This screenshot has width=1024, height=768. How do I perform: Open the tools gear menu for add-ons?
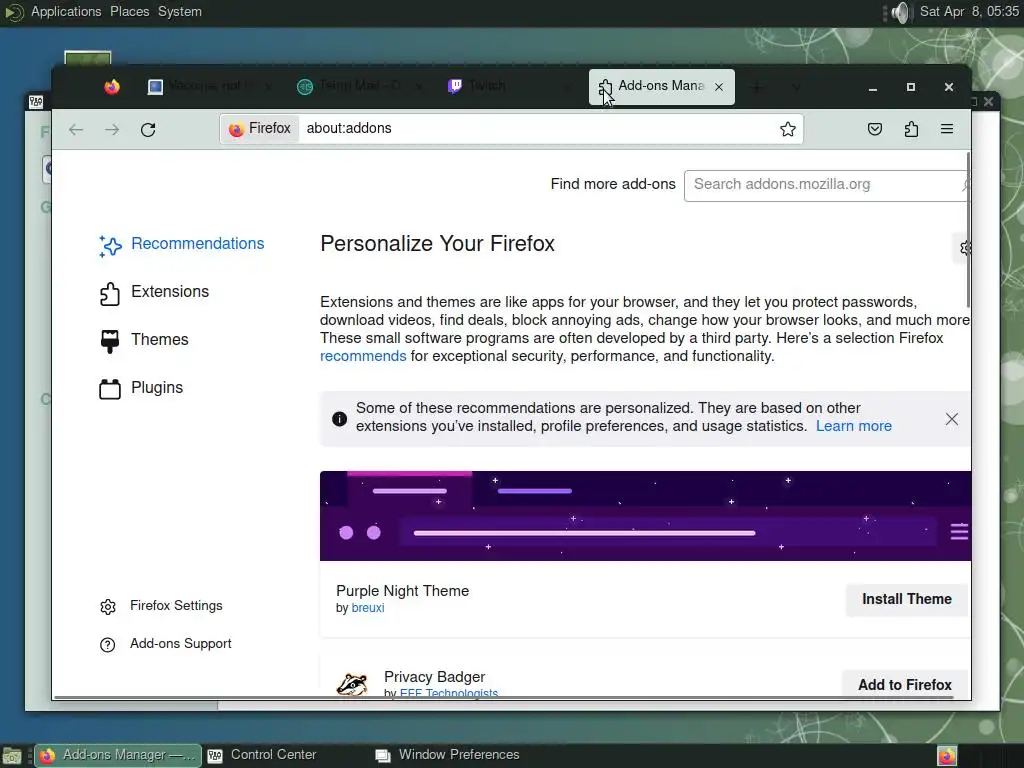pos(963,248)
